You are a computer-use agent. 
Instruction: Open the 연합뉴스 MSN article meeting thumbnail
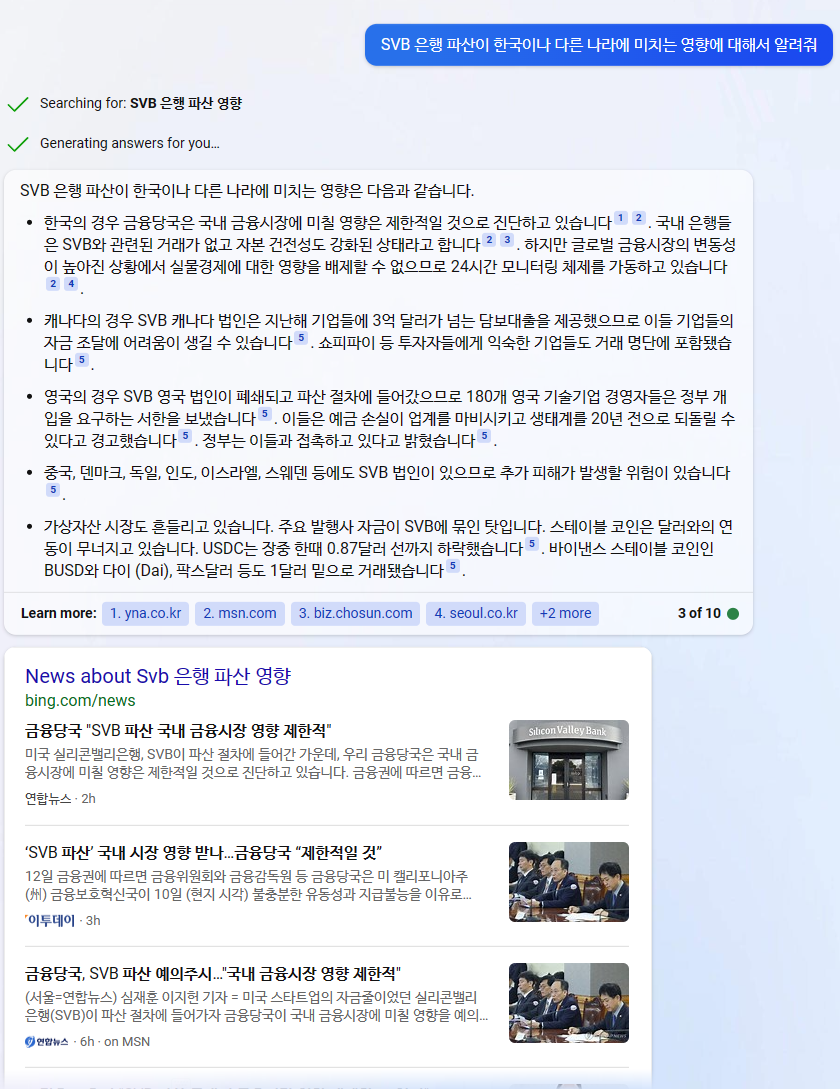568,1003
